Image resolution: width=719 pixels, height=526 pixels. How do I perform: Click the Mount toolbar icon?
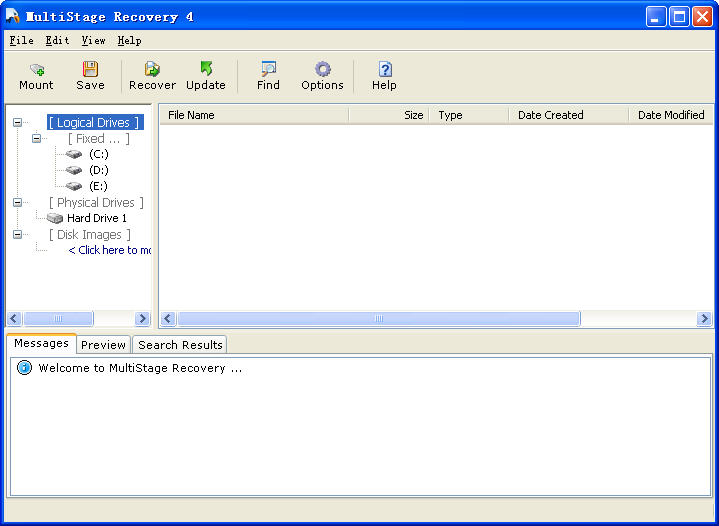(37, 69)
